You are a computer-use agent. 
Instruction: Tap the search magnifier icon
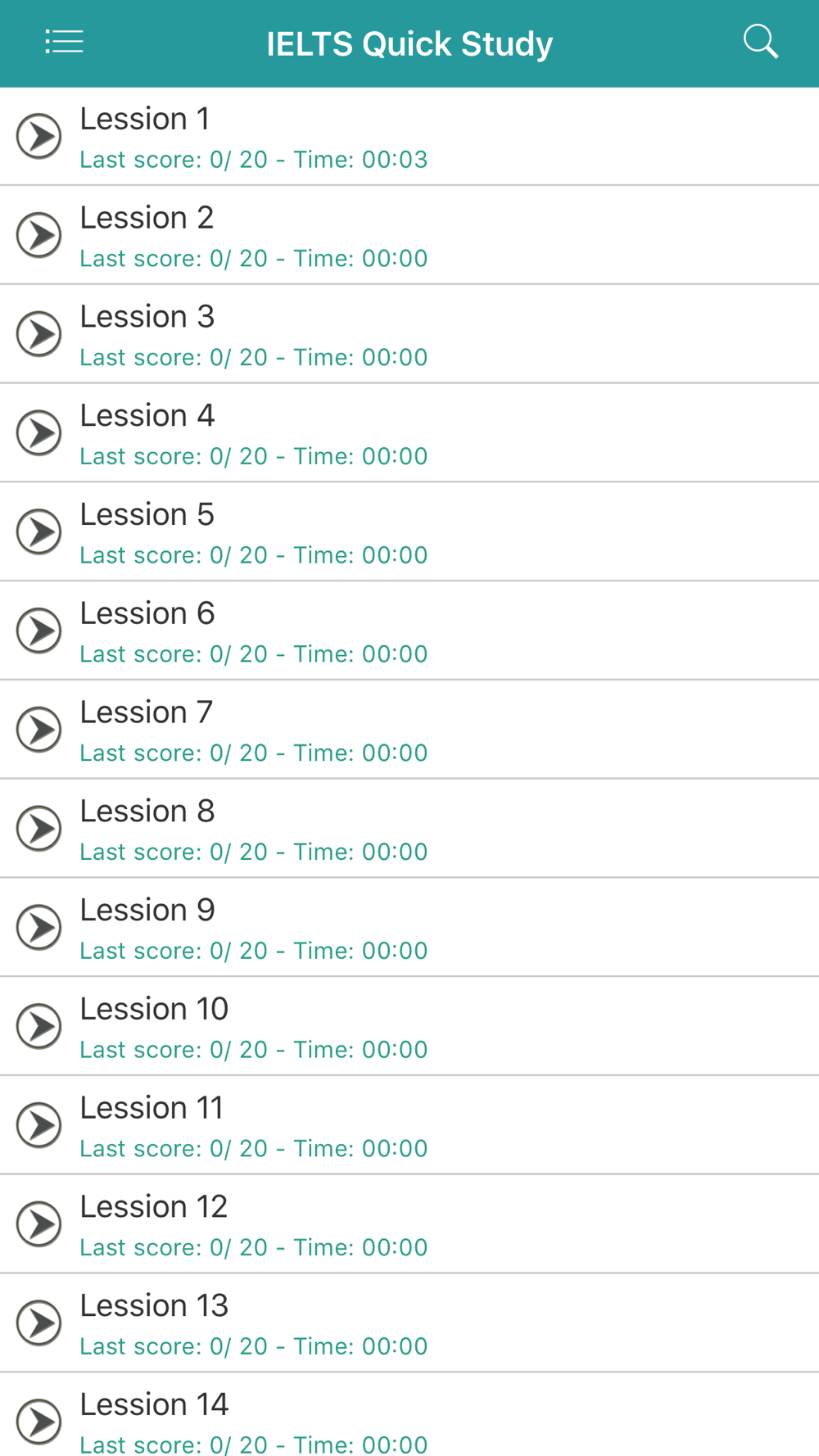coord(761,42)
